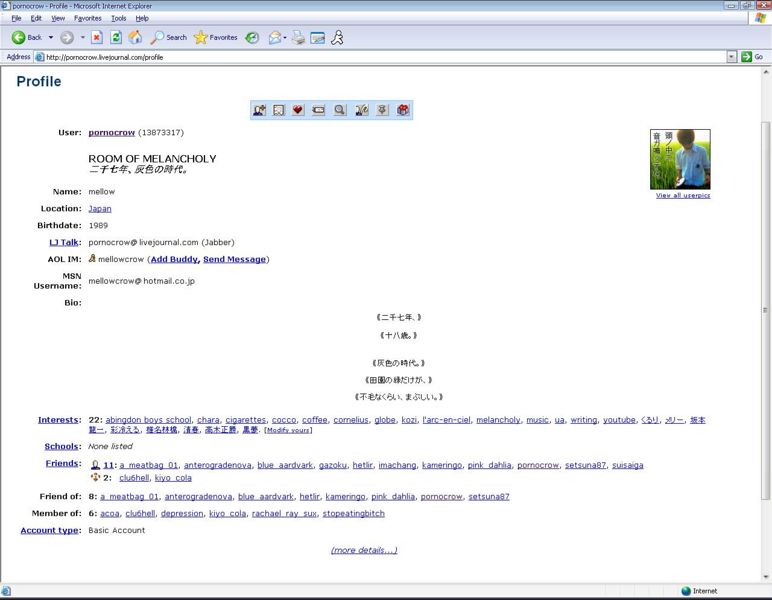Click the user profile picture thumbnail
This screenshot has height=600, width=772.
[680, 159]
